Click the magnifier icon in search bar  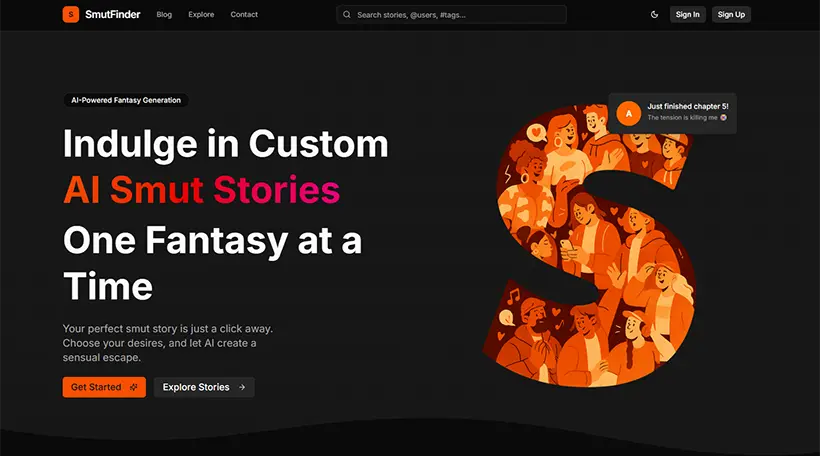coord(347,15)
